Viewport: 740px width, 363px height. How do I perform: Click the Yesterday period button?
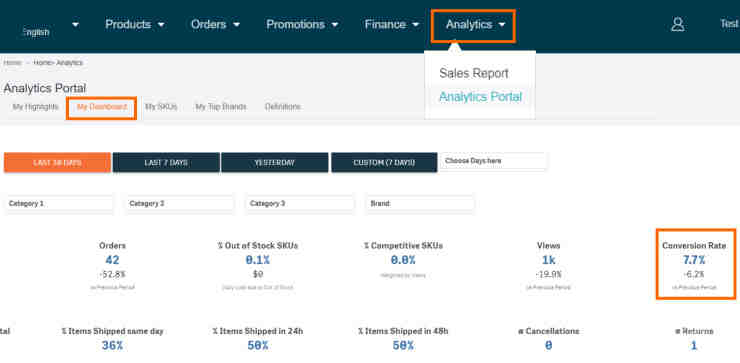pos(275,162)
